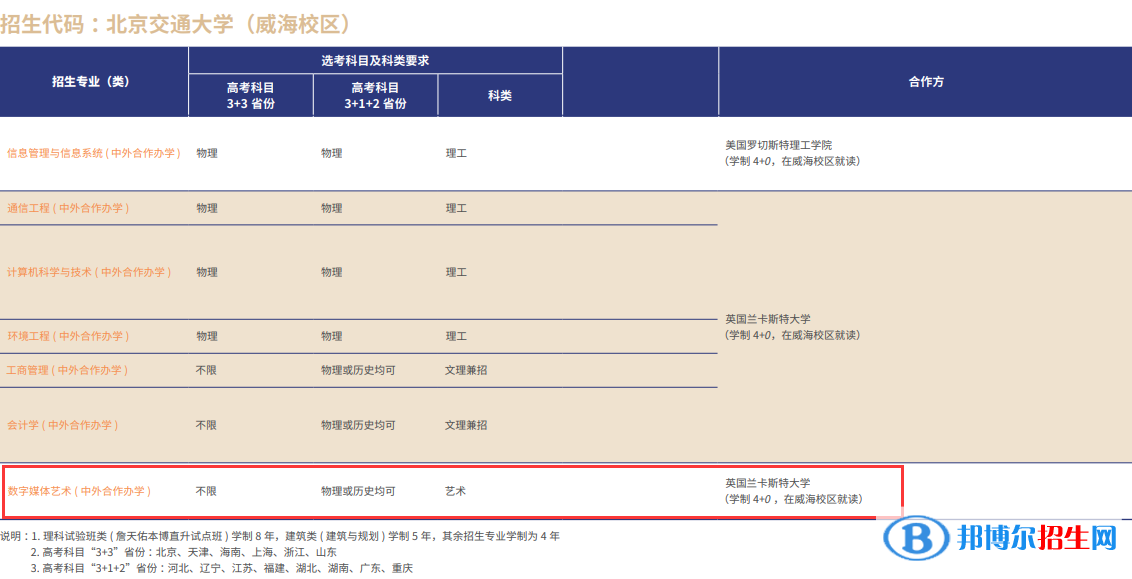Click 不限 cell in 数字媒体艺术 row
Image resolution: width=1132 pixels, height=579 pixels.
point(206,491)
